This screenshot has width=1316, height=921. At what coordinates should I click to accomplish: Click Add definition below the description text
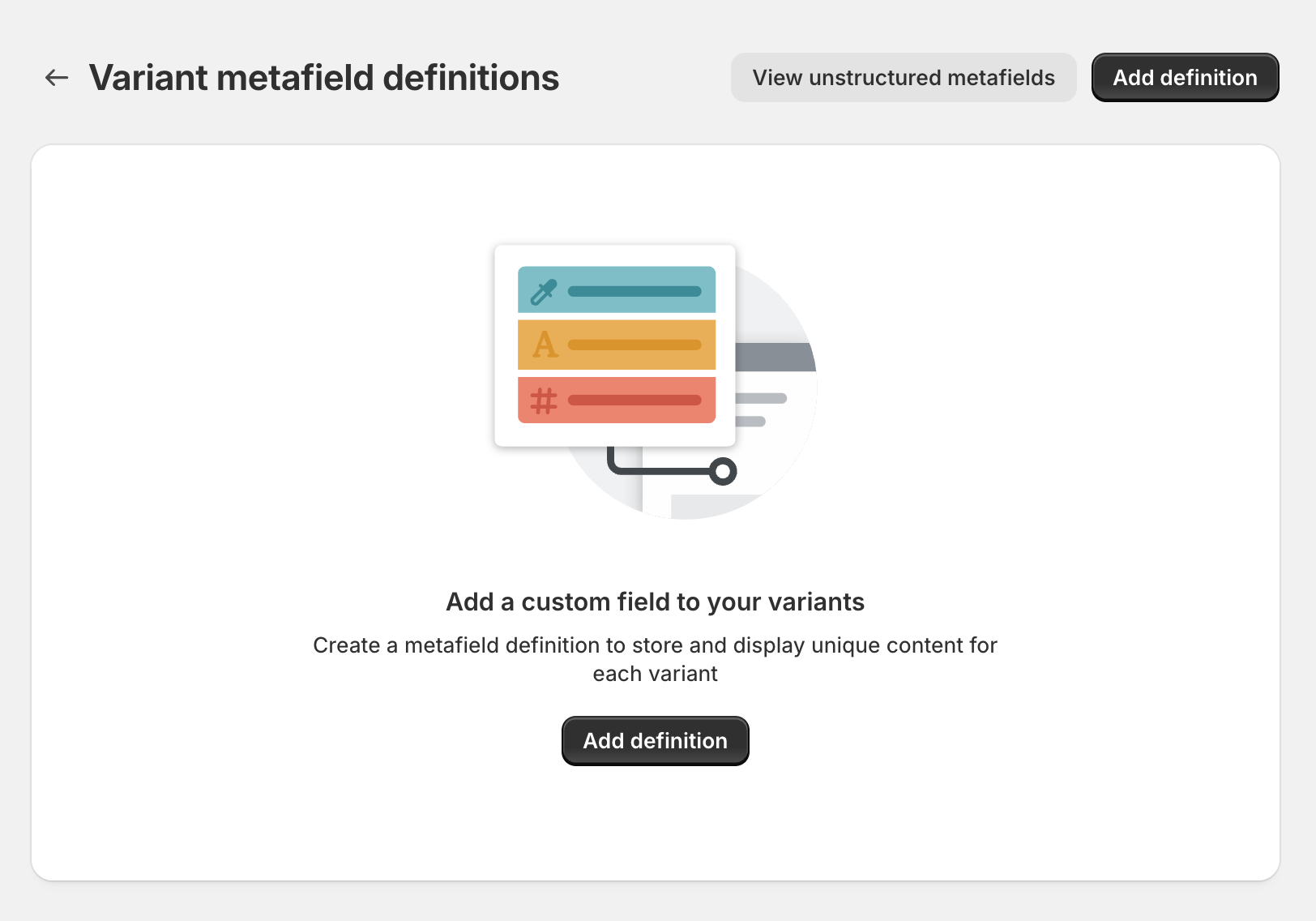point(655,741)
